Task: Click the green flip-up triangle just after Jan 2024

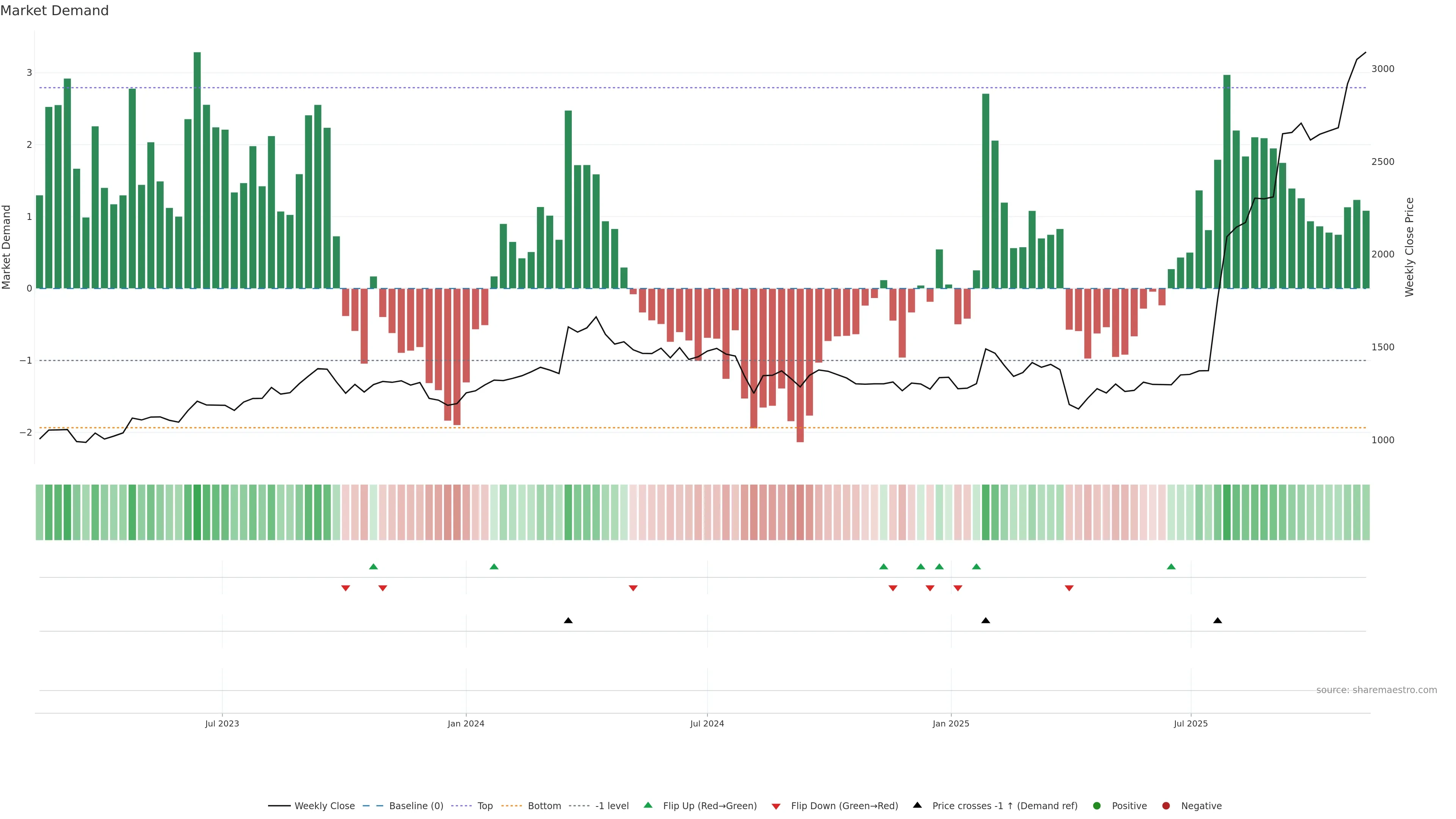Action: click(x=494, y=566)
